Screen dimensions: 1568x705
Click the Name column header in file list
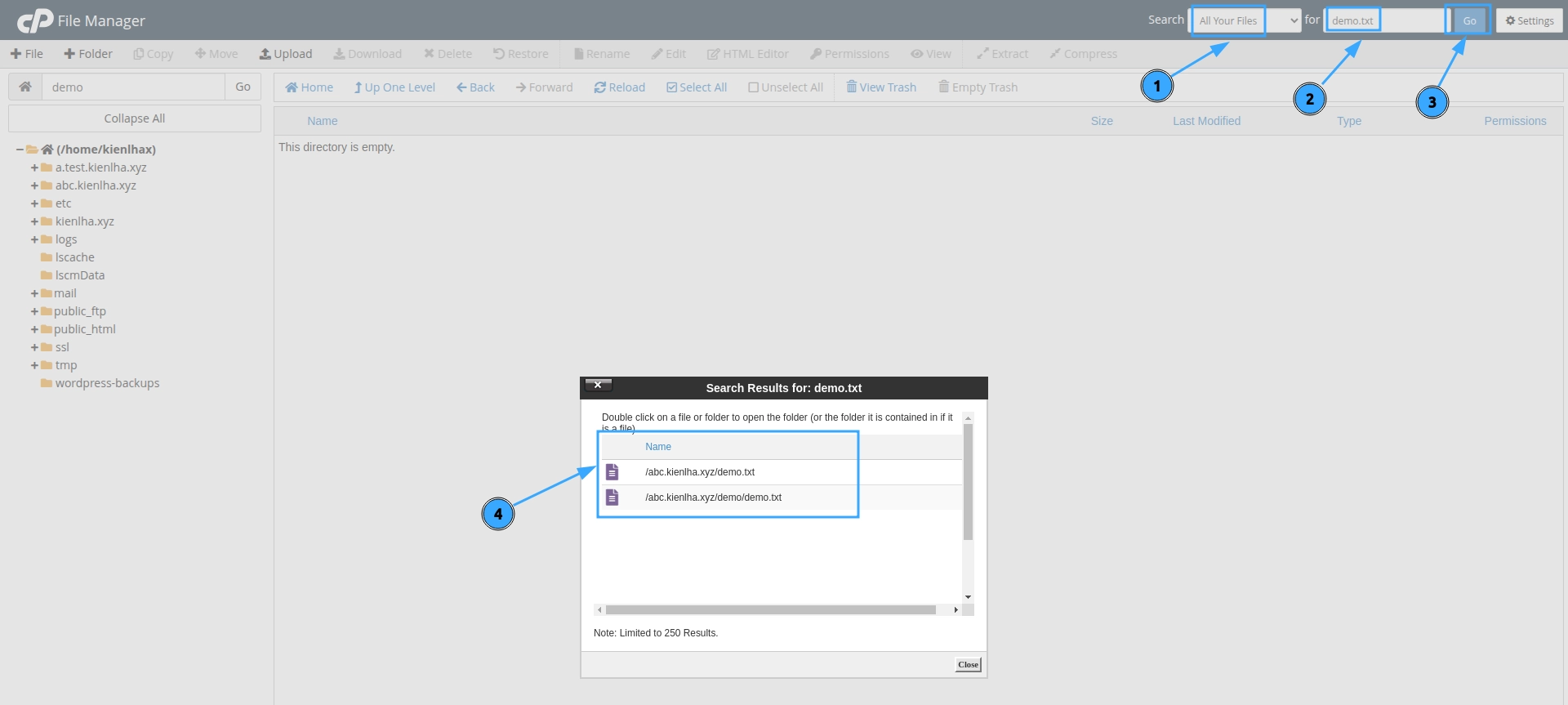click(323, 121)
